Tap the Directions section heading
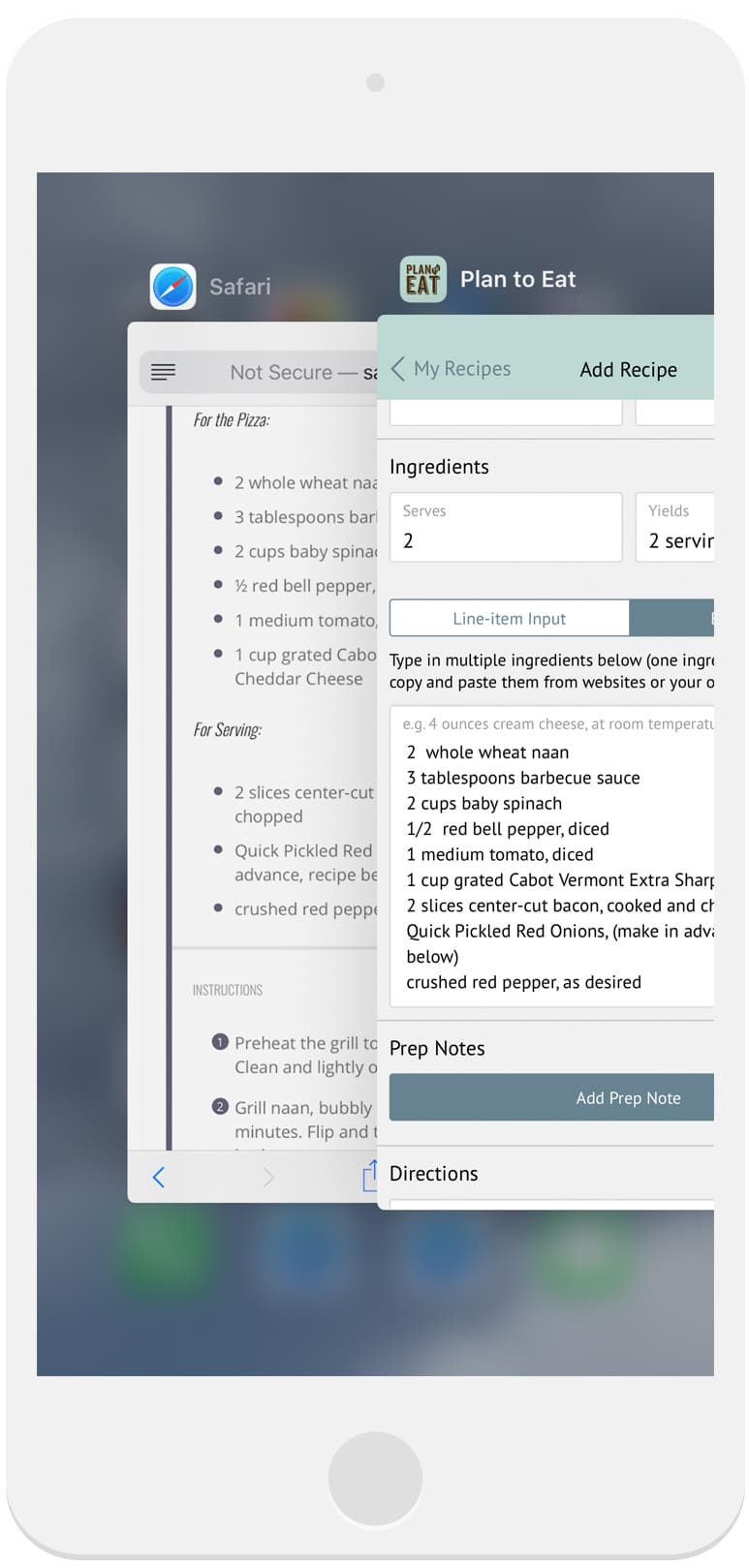The height and width of the screenshot is (1568, 749). point(434,1173)
